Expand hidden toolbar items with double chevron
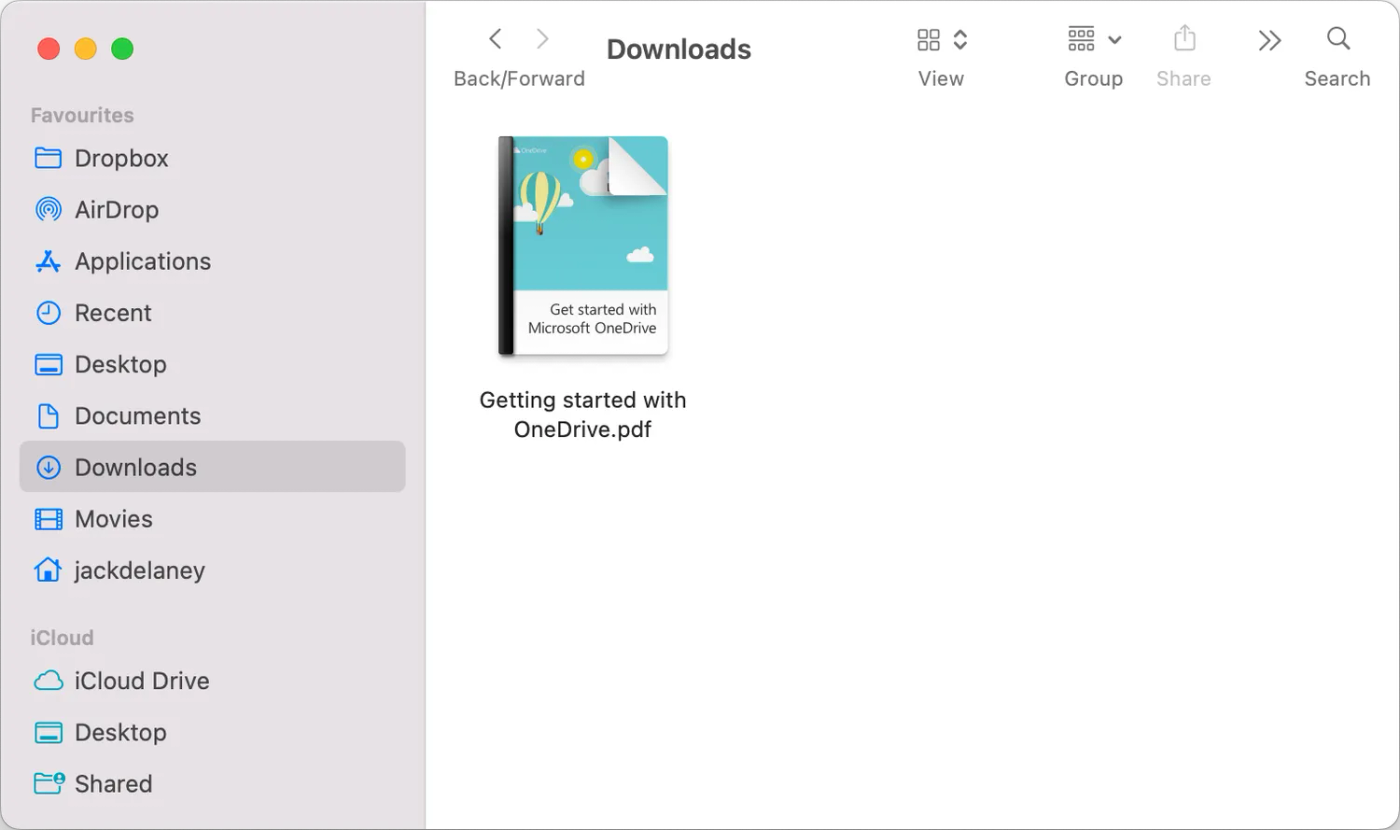Viewport: 1400px width, 830px height. (1269, 39)
